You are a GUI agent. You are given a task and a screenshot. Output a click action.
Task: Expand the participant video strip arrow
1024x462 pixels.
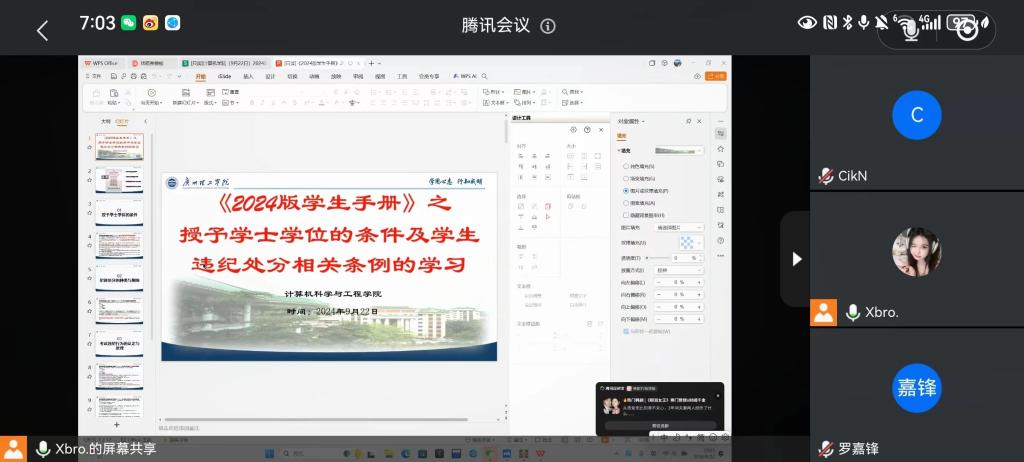click(796, 259)
